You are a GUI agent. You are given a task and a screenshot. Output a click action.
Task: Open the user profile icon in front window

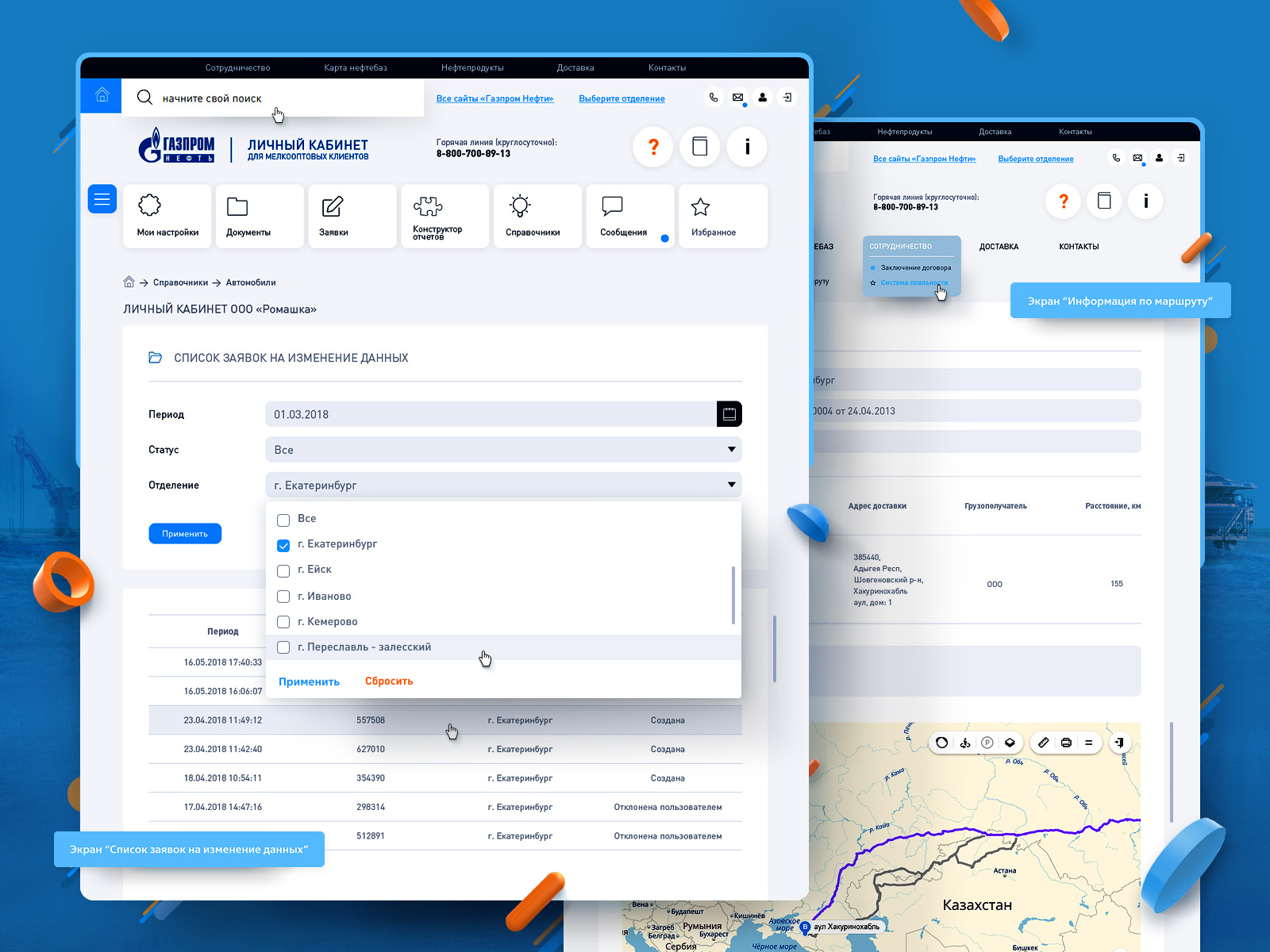pos(763,98)
